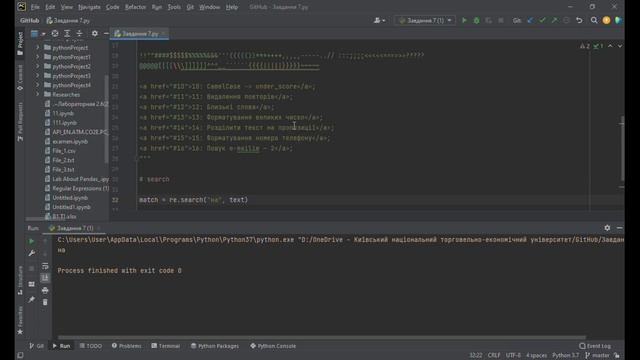640x360 pixels.
Task: Show Git history clock icon
Action: coord(566,20)
